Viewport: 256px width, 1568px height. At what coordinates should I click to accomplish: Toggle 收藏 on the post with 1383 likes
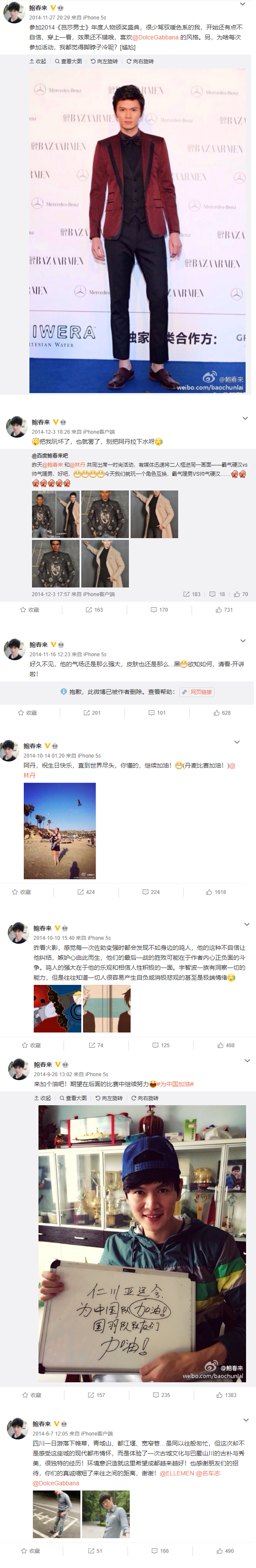point(32,1394)
